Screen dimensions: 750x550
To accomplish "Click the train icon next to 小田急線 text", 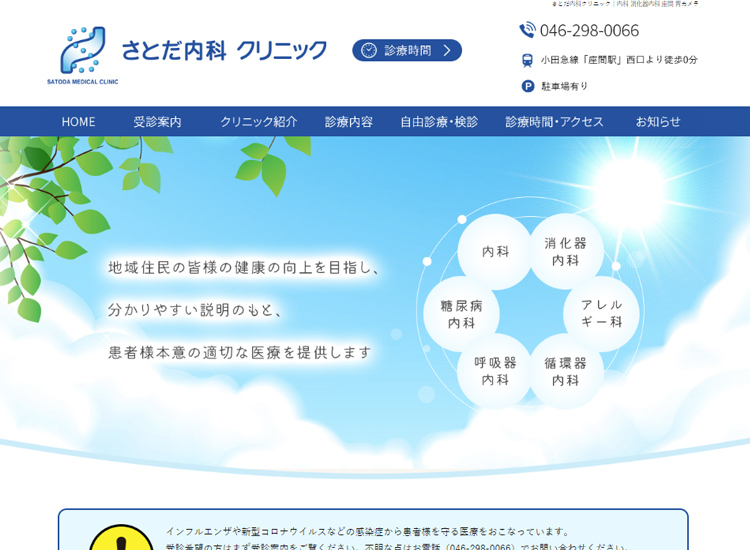I will point(527,60).
